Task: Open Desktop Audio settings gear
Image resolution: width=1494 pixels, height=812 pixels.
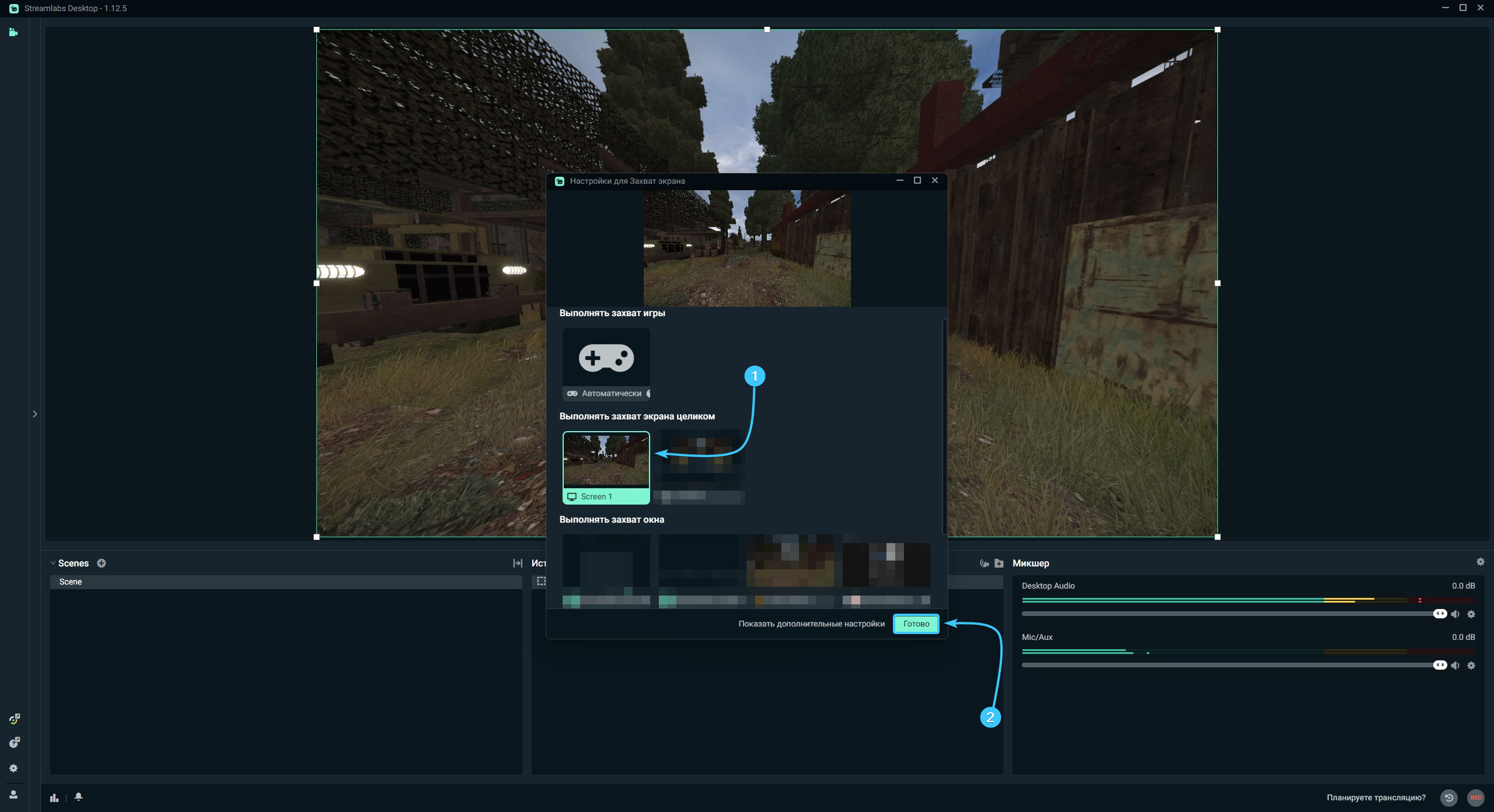Action: [1471, 614]
